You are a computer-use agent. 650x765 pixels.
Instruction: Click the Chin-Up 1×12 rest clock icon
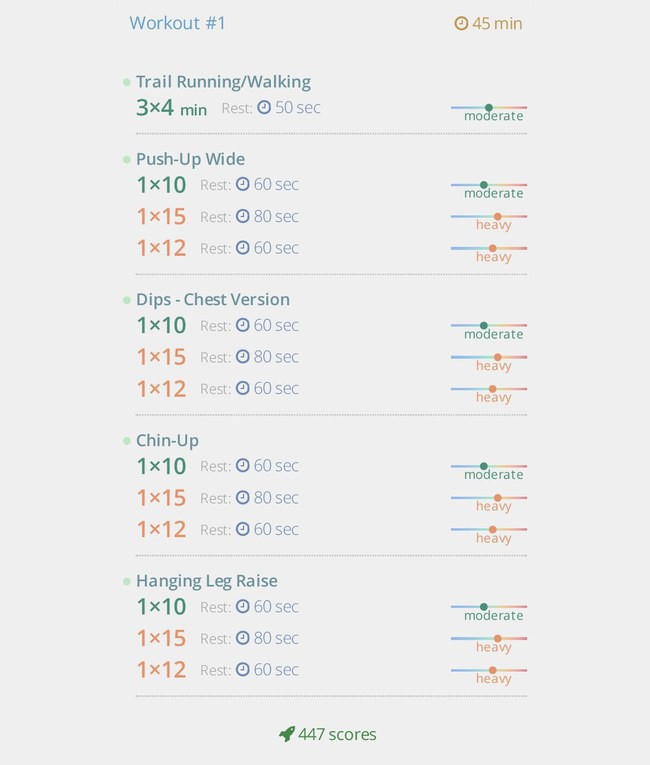pos(243,529)
